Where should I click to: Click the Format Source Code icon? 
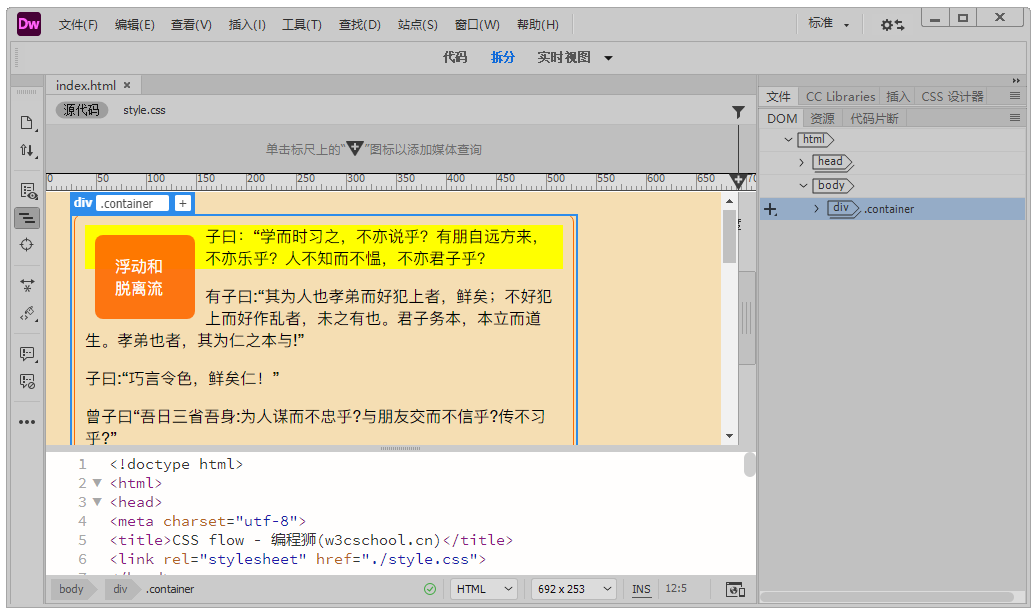(27, 313)
